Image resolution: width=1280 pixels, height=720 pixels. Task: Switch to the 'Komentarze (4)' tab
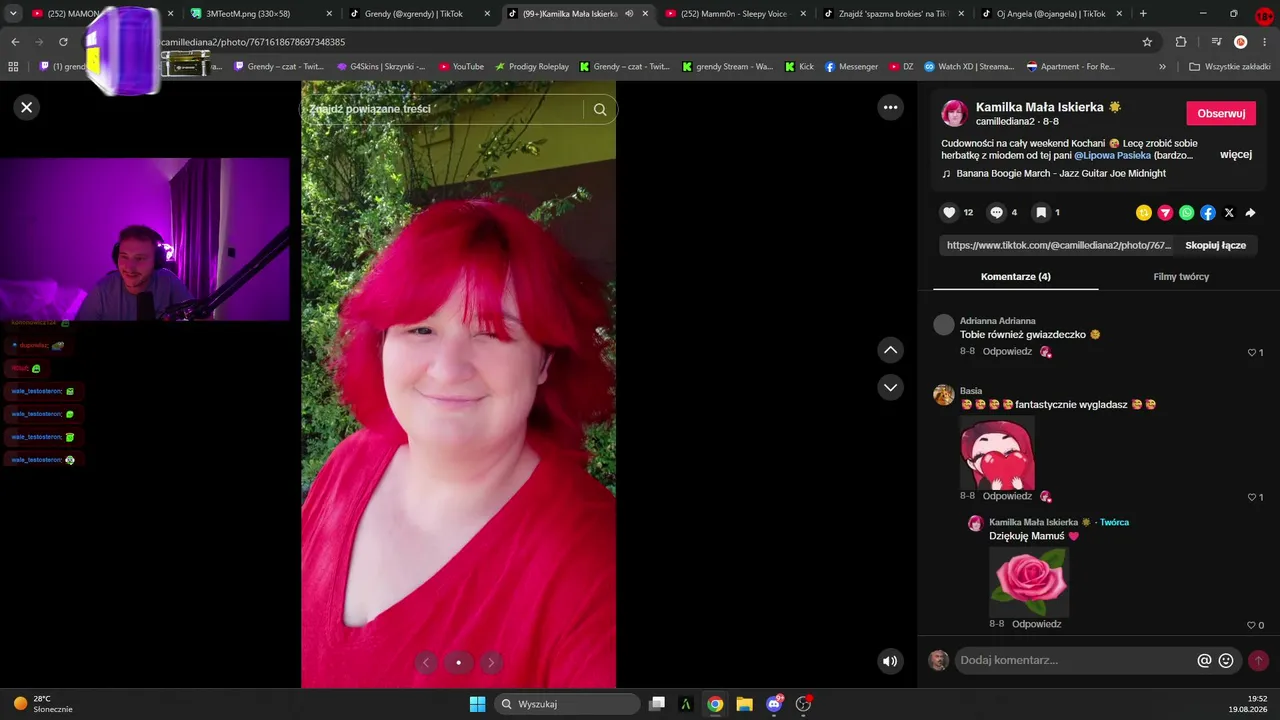click(x=1015, y=276)
